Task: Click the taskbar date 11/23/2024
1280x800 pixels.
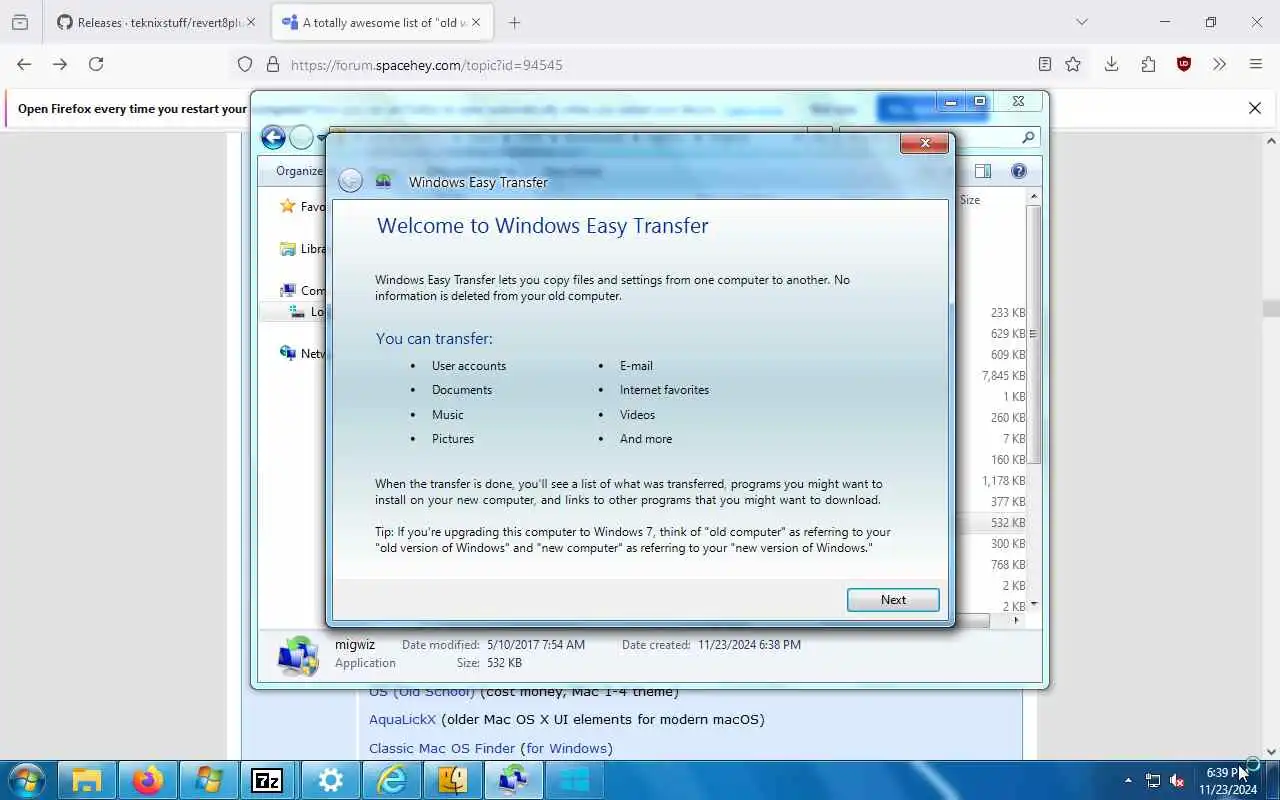Action: [1228, 789]
